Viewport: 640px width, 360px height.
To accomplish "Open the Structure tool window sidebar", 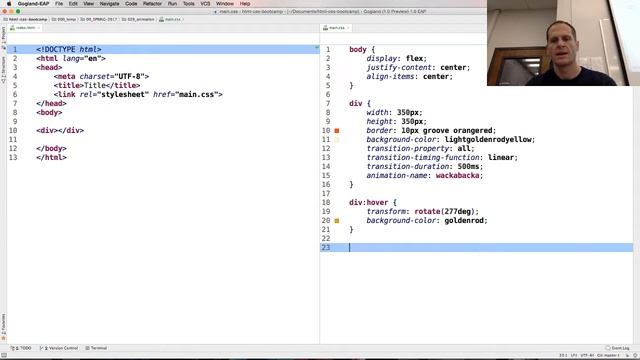I will (x=3, y=70).
